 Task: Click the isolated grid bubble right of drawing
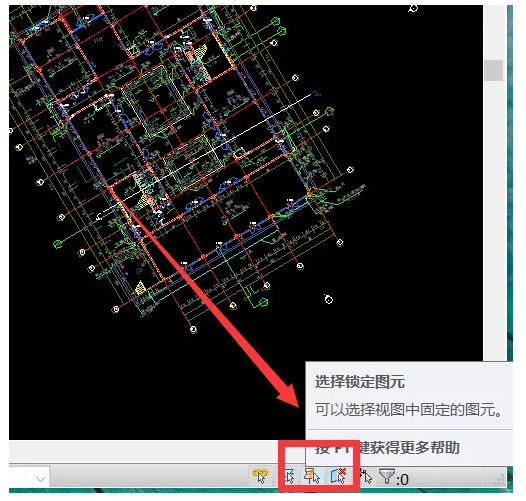pos(328,299)
